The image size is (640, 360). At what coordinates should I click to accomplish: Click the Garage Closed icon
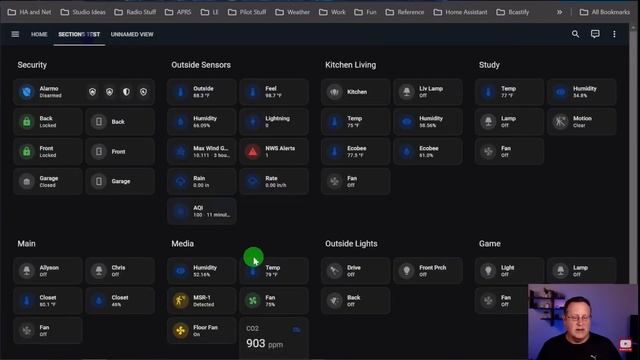coord(27,181)
